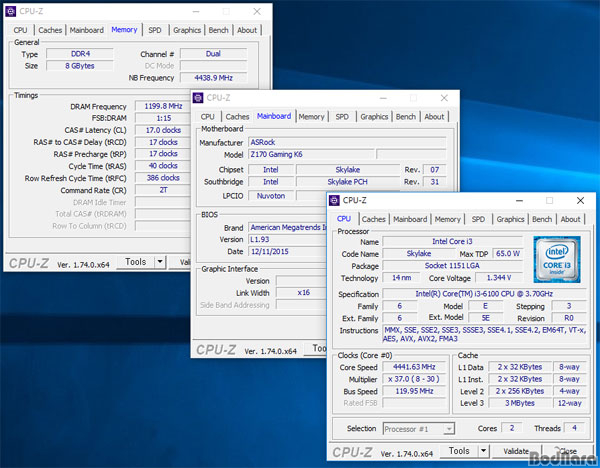The height and width of the screenshot is (468, 600).
Task: Click the Command Rate value 2T
Action: (163, 190)
